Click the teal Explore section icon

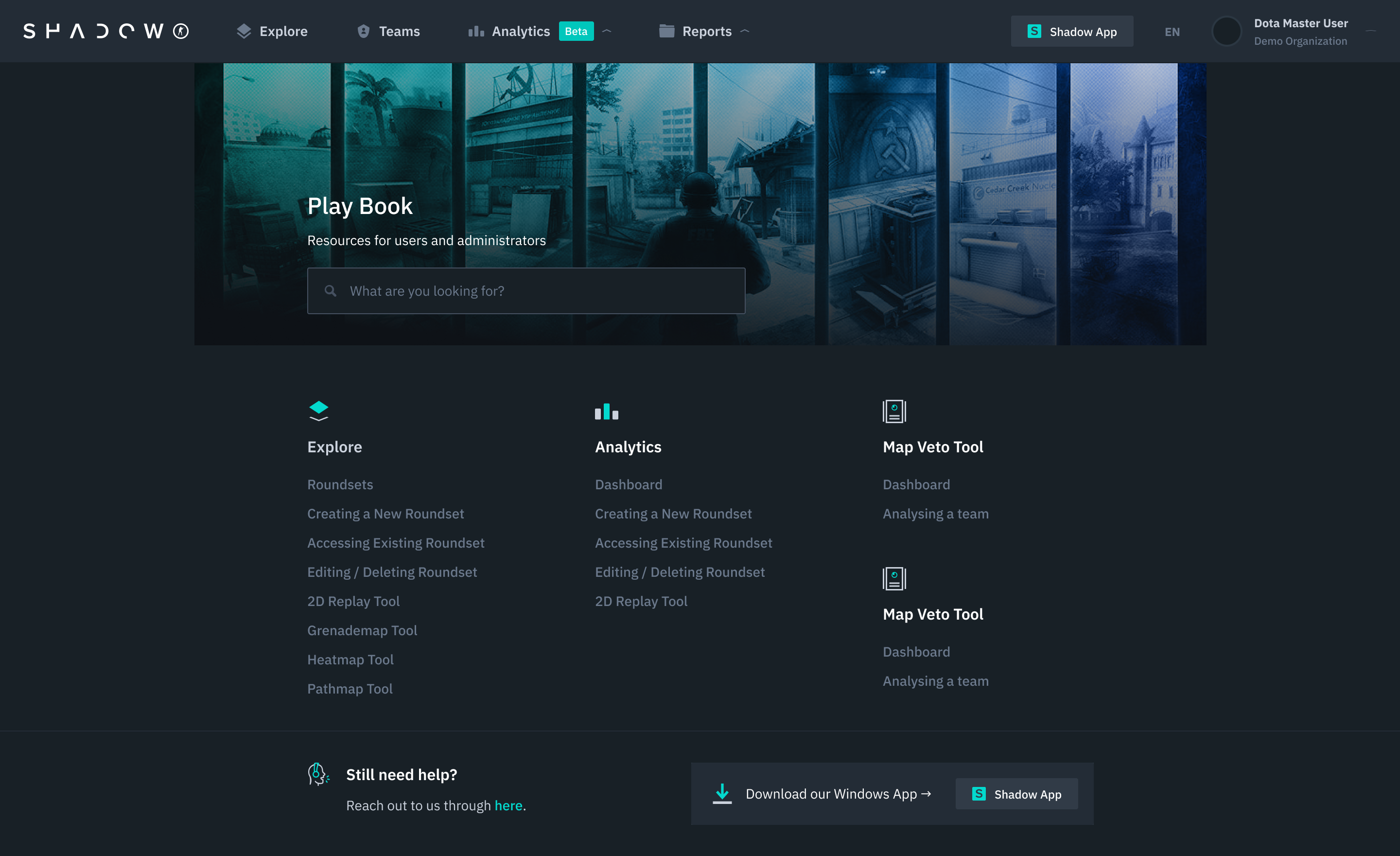[319, 410]
